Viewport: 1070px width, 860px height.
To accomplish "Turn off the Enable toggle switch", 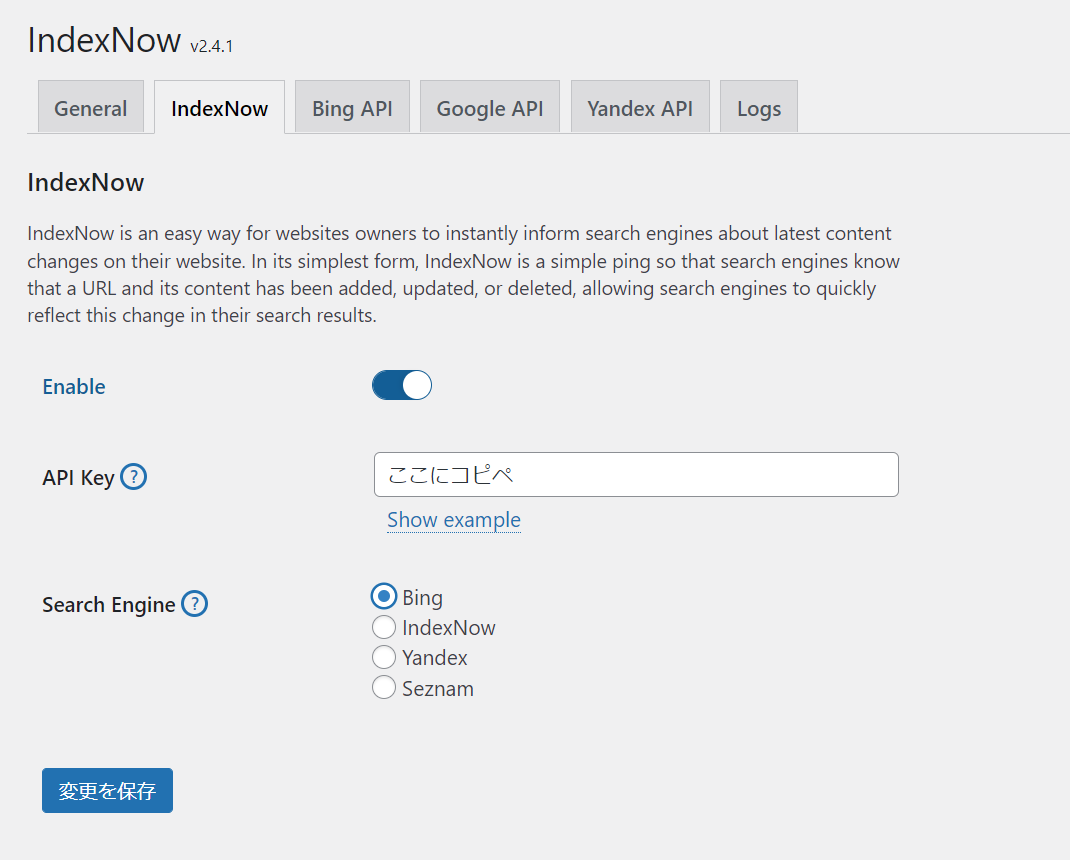I will tap(401, 385).
